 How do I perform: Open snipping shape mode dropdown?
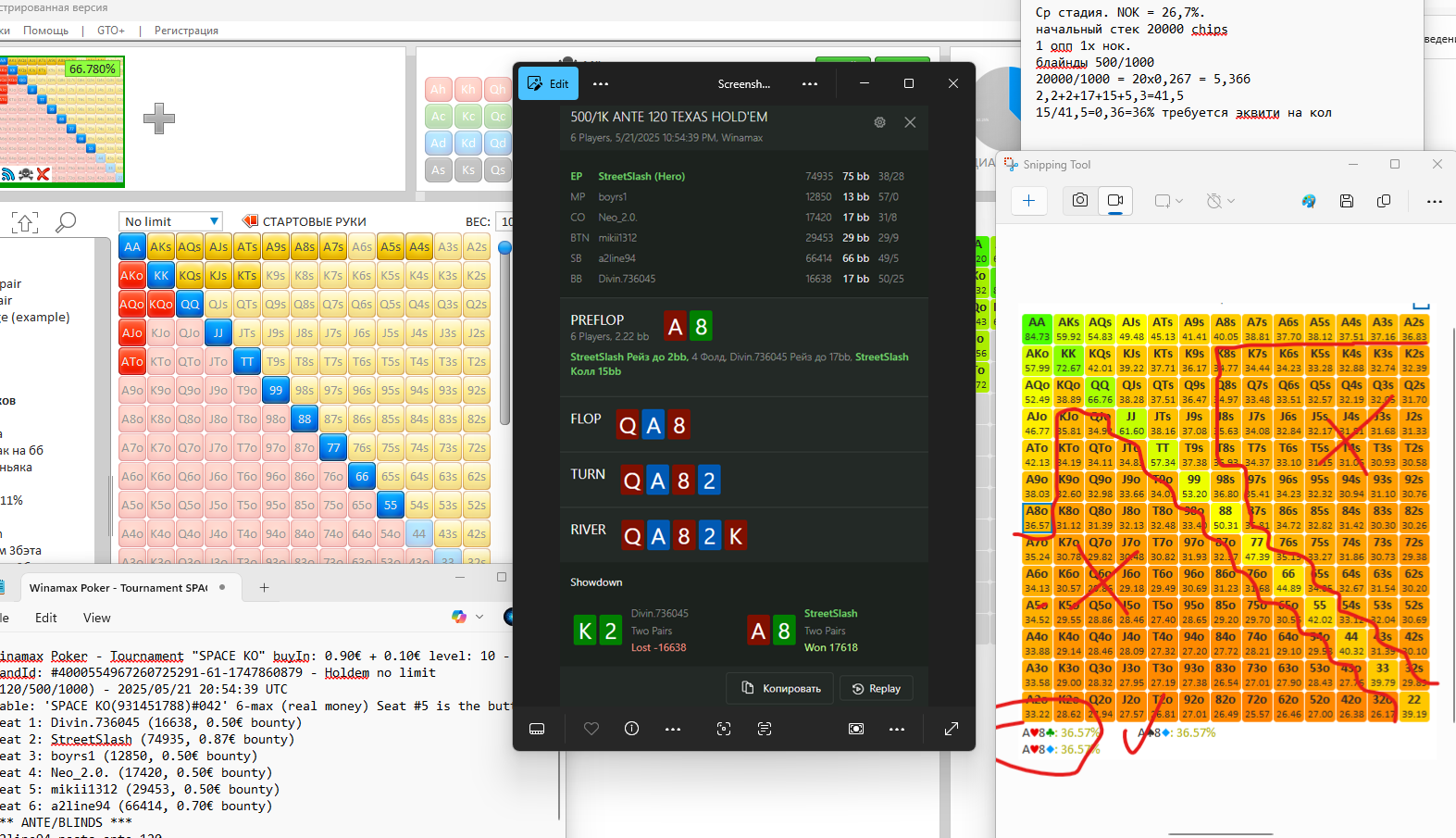click(1169, 201)
